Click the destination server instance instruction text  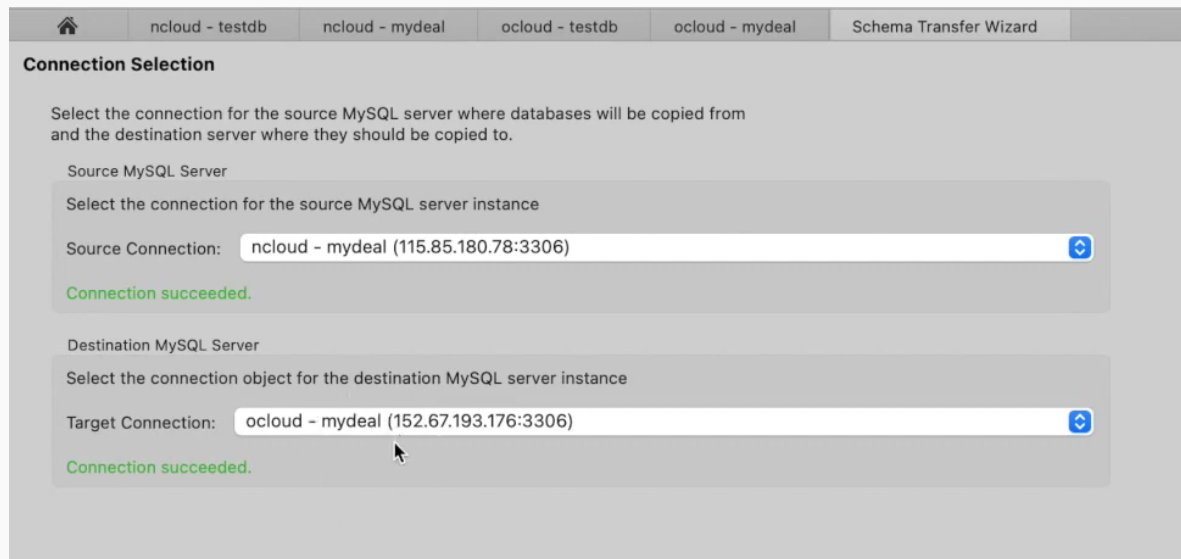(346, 378)
